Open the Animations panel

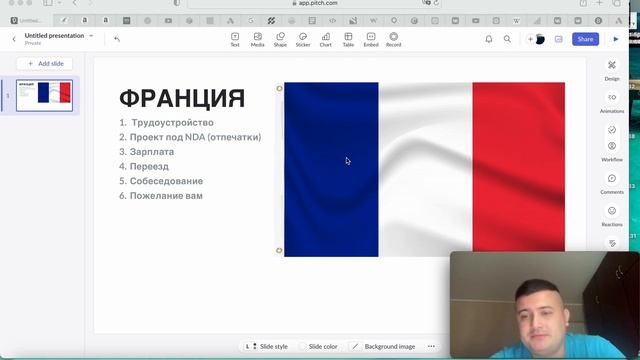click(612, 102)
